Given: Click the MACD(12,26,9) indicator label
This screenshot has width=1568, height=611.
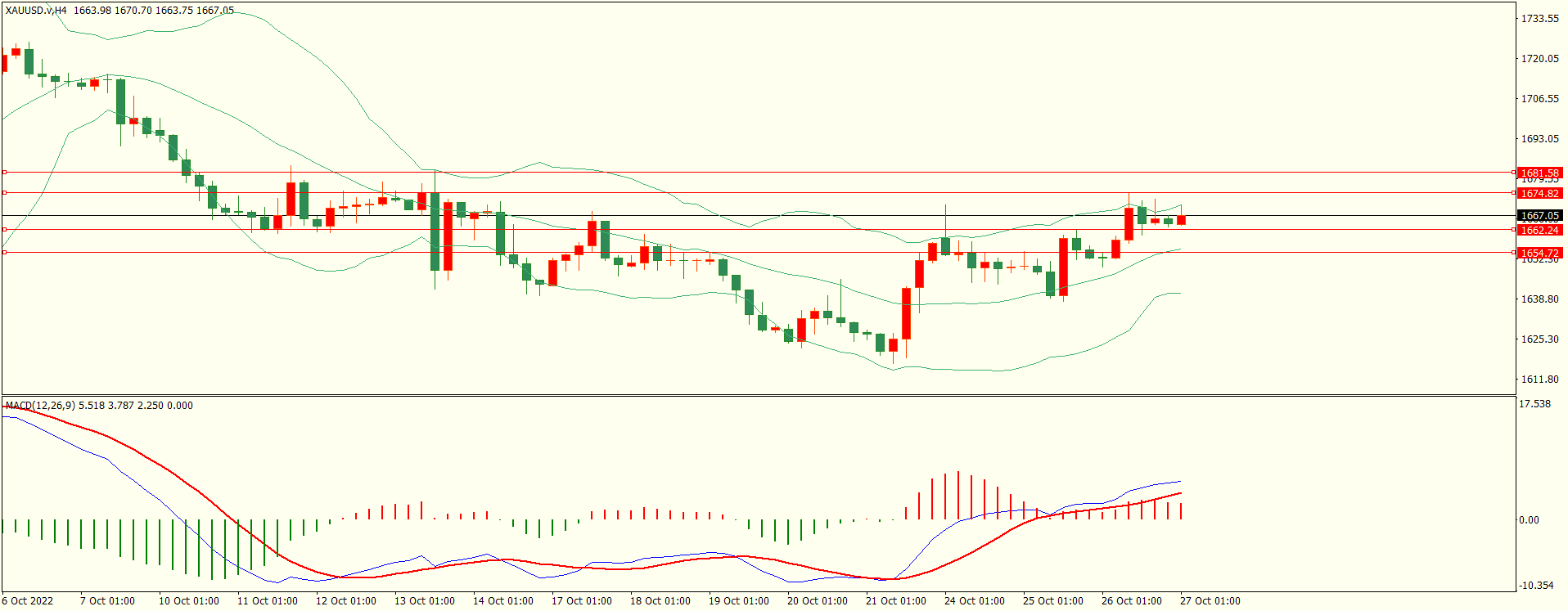Looking at the screenshot, I should tap(40, 406).
